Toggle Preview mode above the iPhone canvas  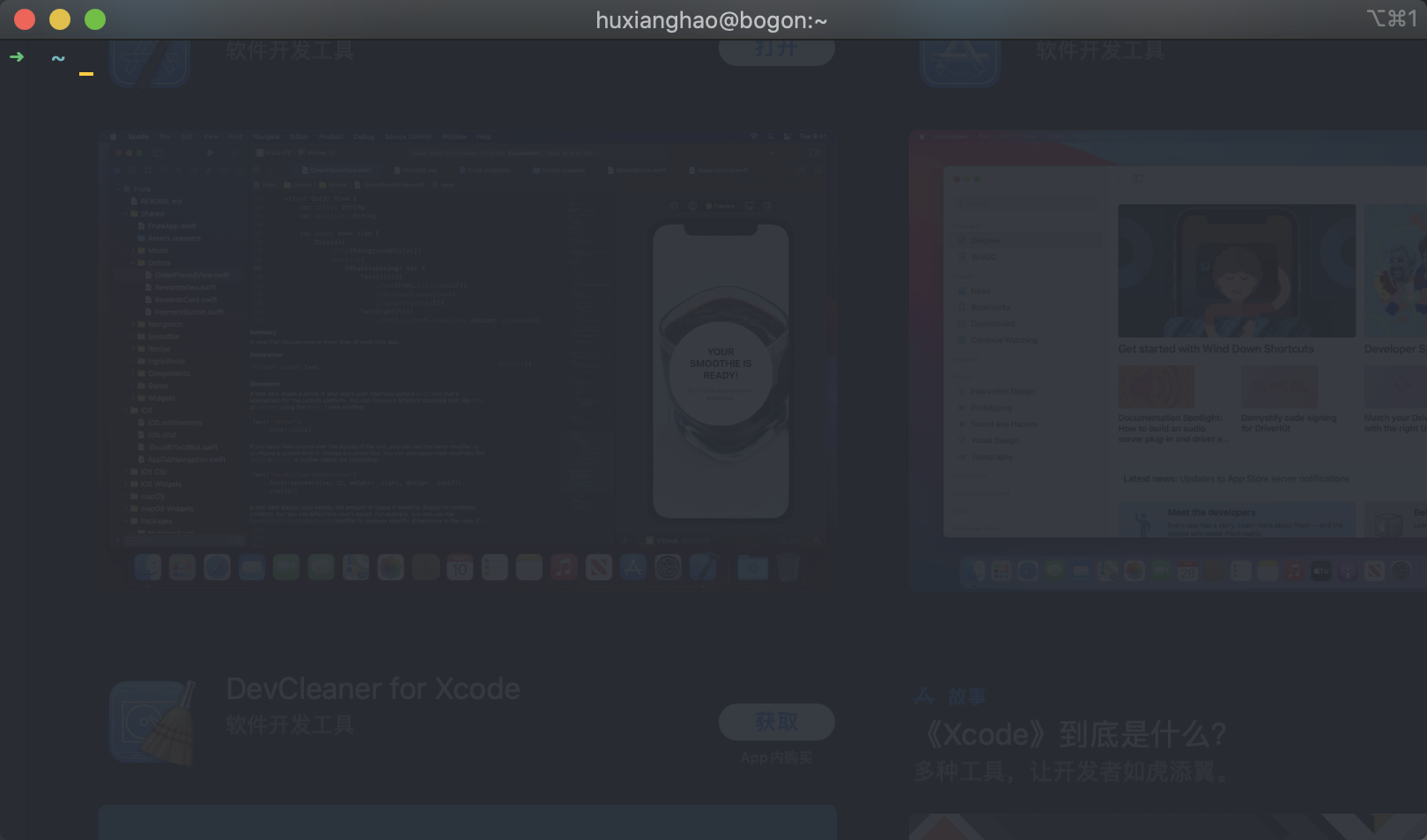pyautogui.click(x=720, y=205)
